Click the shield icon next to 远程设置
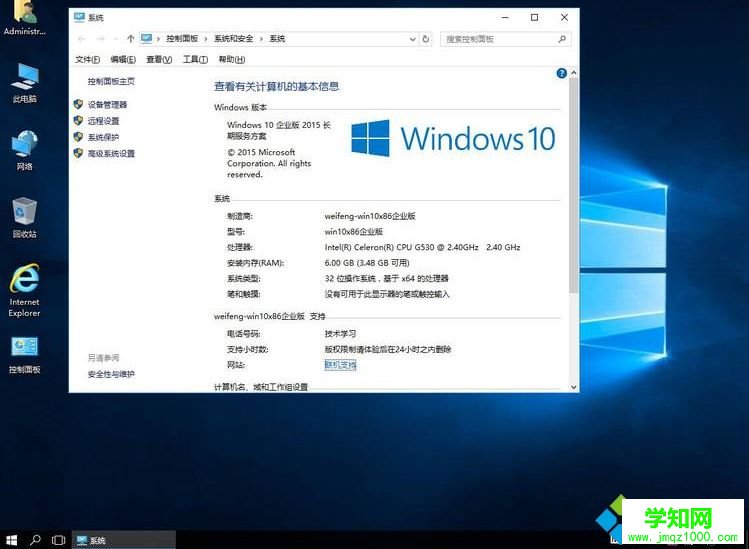This screenshot has width=749, height=549. [x=78, y=120]
